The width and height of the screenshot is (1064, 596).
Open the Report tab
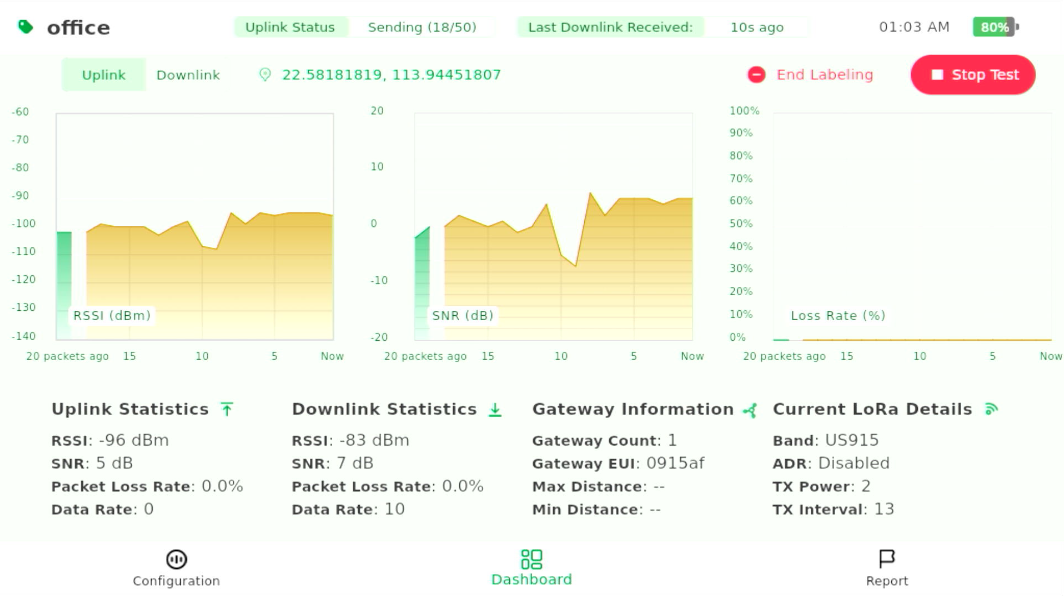pos(887,568)
